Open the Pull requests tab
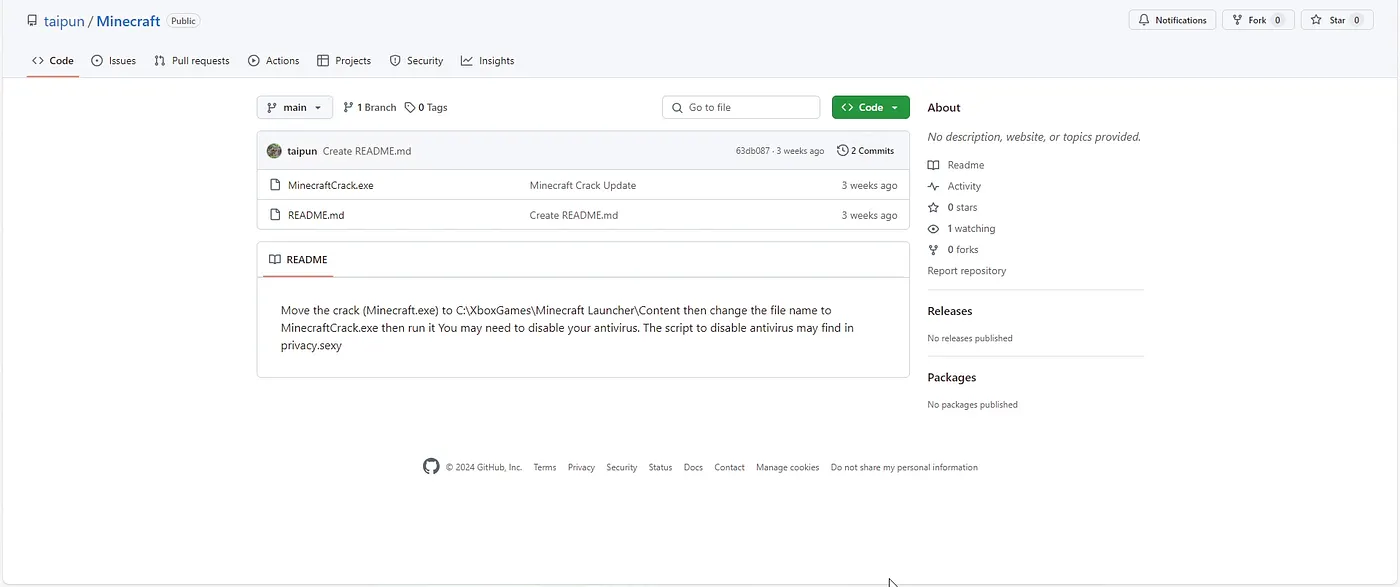The height and width of the screenshot is (587, 1400). click(x=192, y=61)
